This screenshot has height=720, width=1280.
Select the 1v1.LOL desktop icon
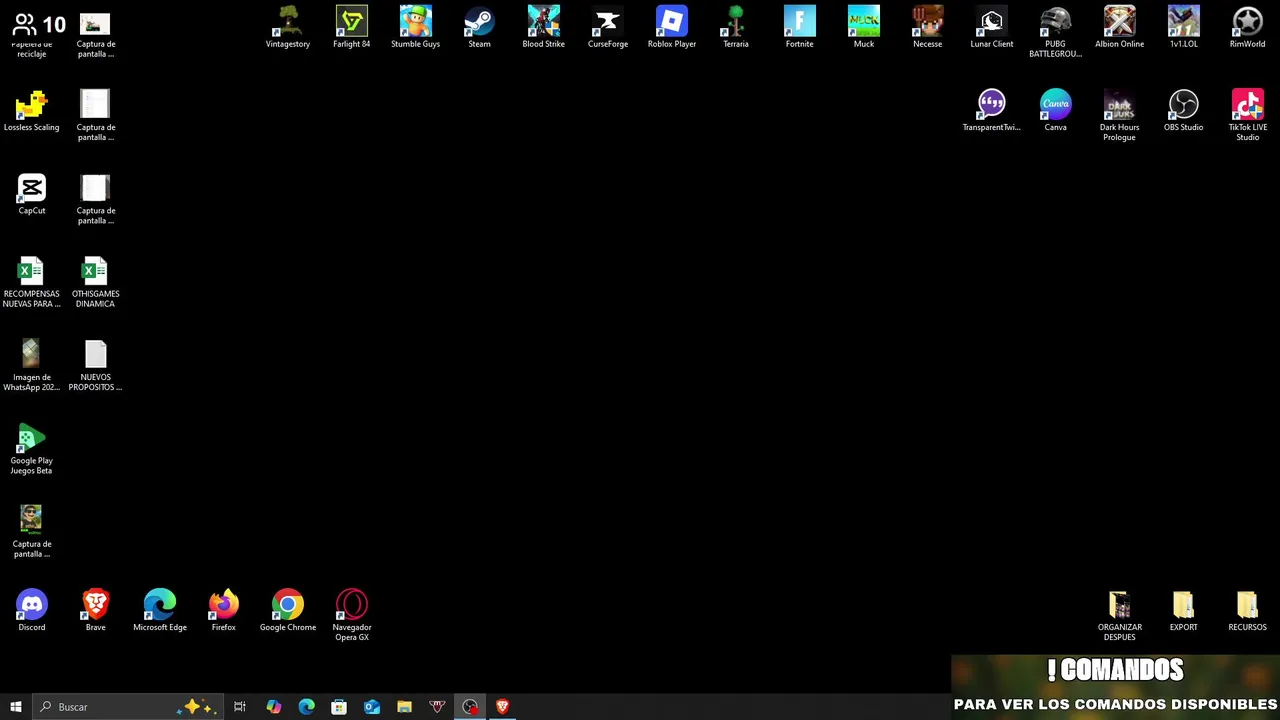click(1184, 27)
